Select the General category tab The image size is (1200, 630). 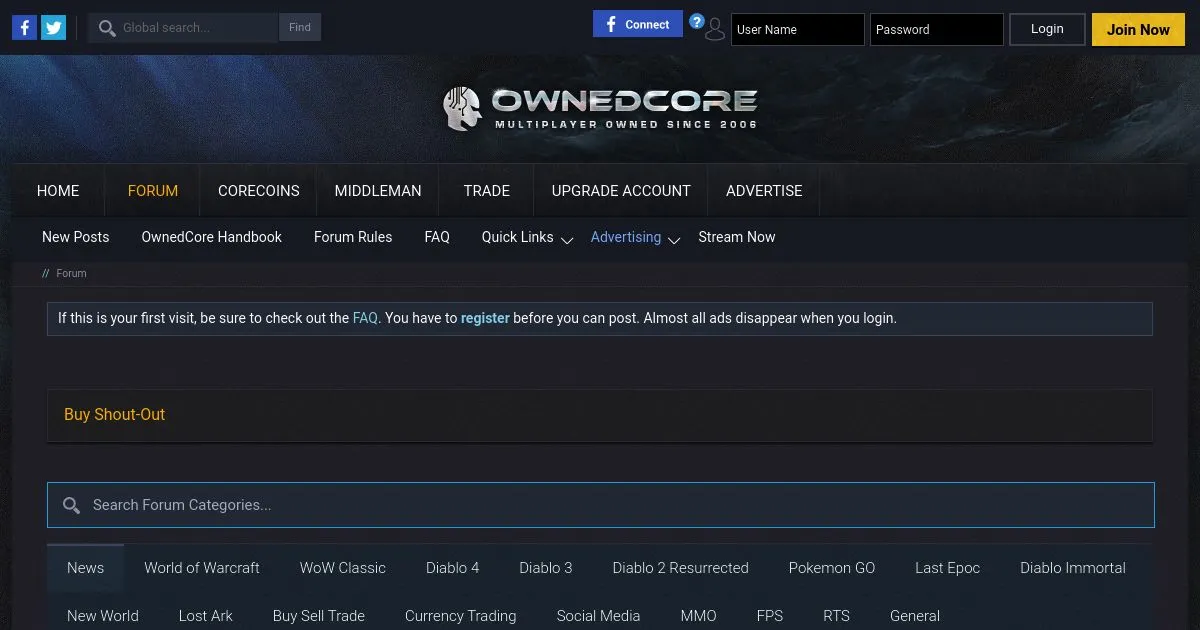point(915,616)
